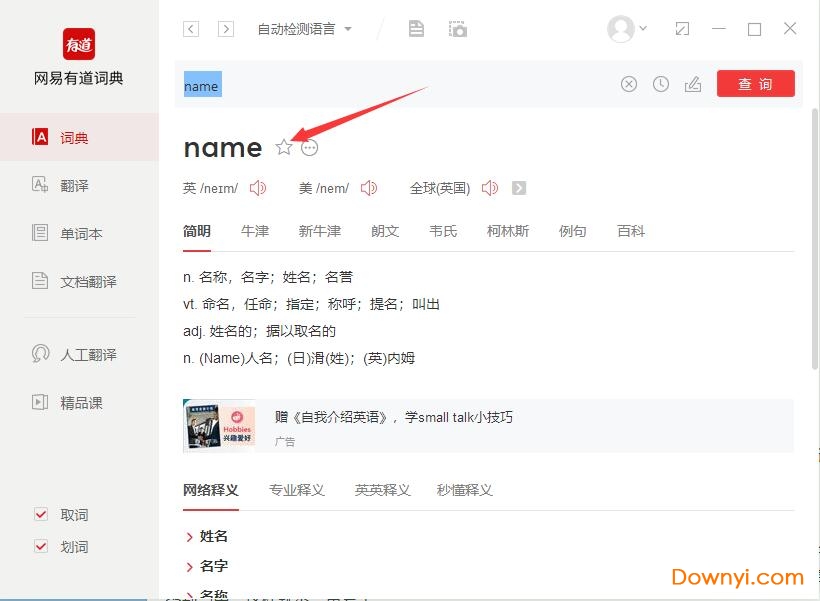The image size is (820, 601).
Task: Click the screenshot translation camera icon
Action: (x=458, y=29)
